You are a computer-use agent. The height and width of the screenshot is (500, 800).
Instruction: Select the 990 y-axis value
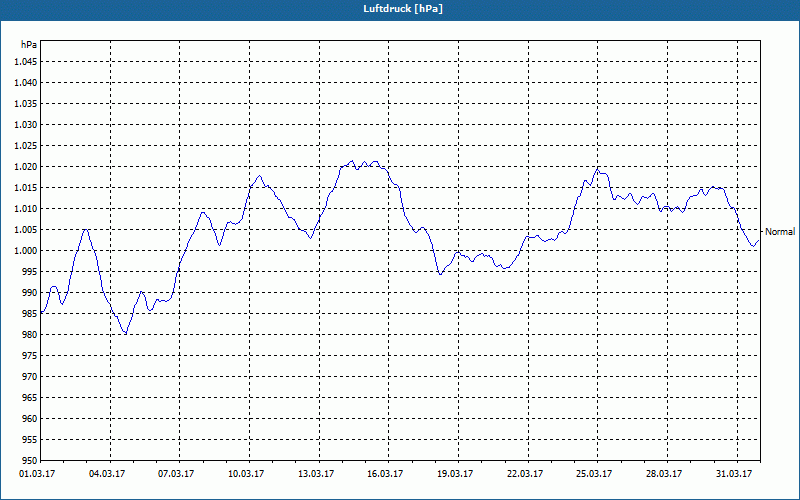click(30, 292)
